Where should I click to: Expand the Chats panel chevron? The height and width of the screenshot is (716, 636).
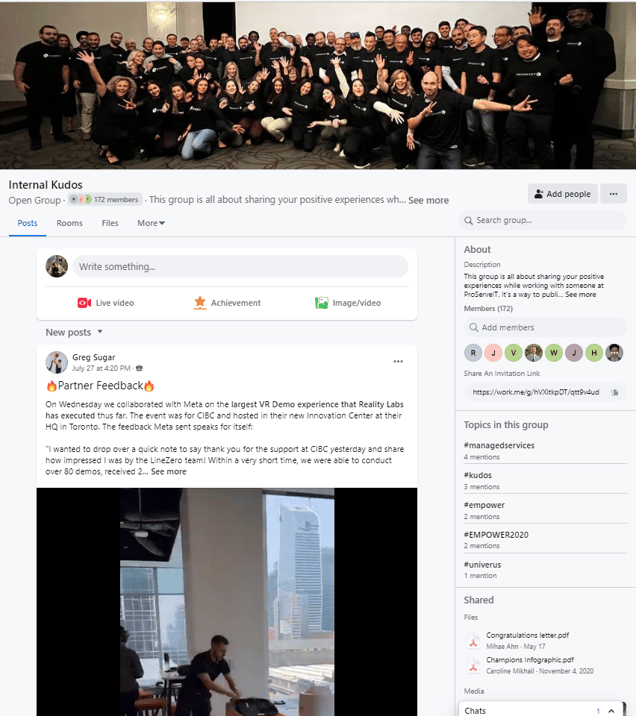(x=611, y=711)
